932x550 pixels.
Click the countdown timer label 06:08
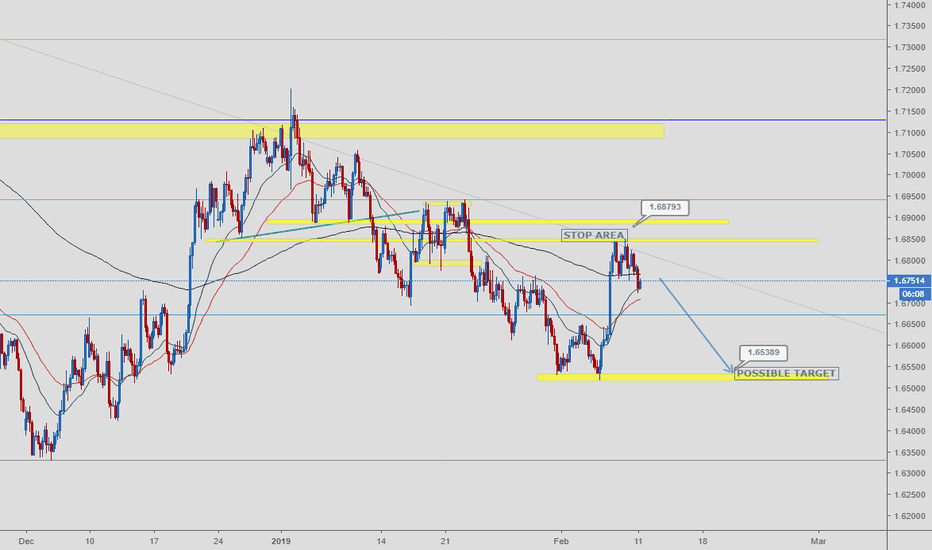pyautogui.click(x=912, y=294)
